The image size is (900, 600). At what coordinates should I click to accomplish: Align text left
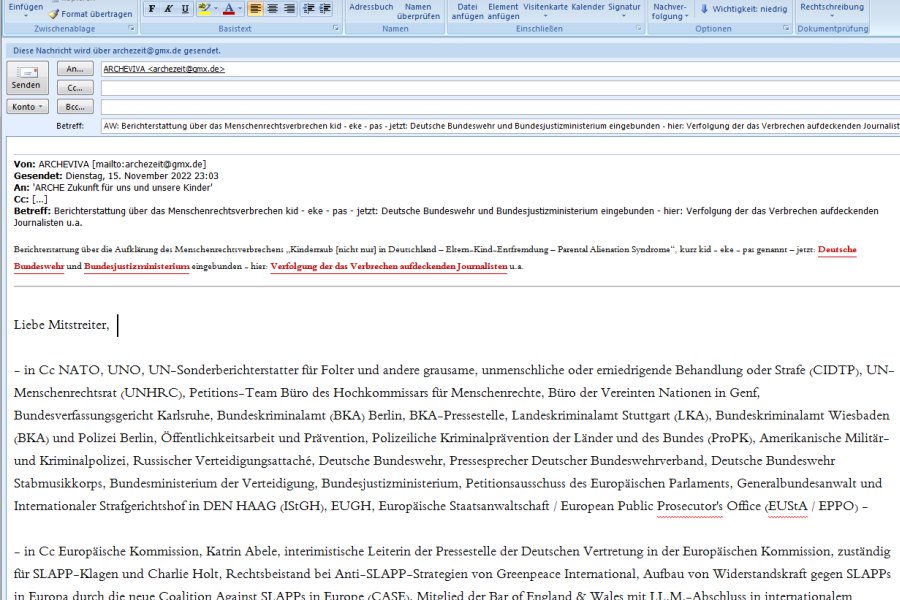[255, 9]
